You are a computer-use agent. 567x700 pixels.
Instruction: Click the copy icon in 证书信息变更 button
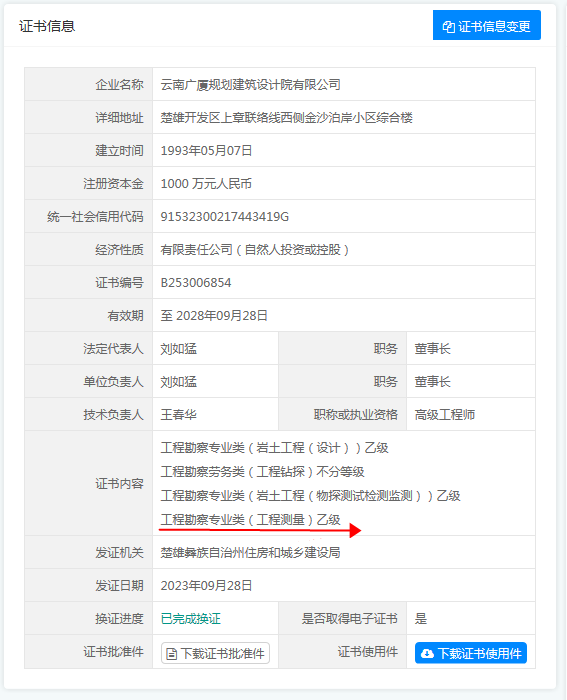(449, 26)
